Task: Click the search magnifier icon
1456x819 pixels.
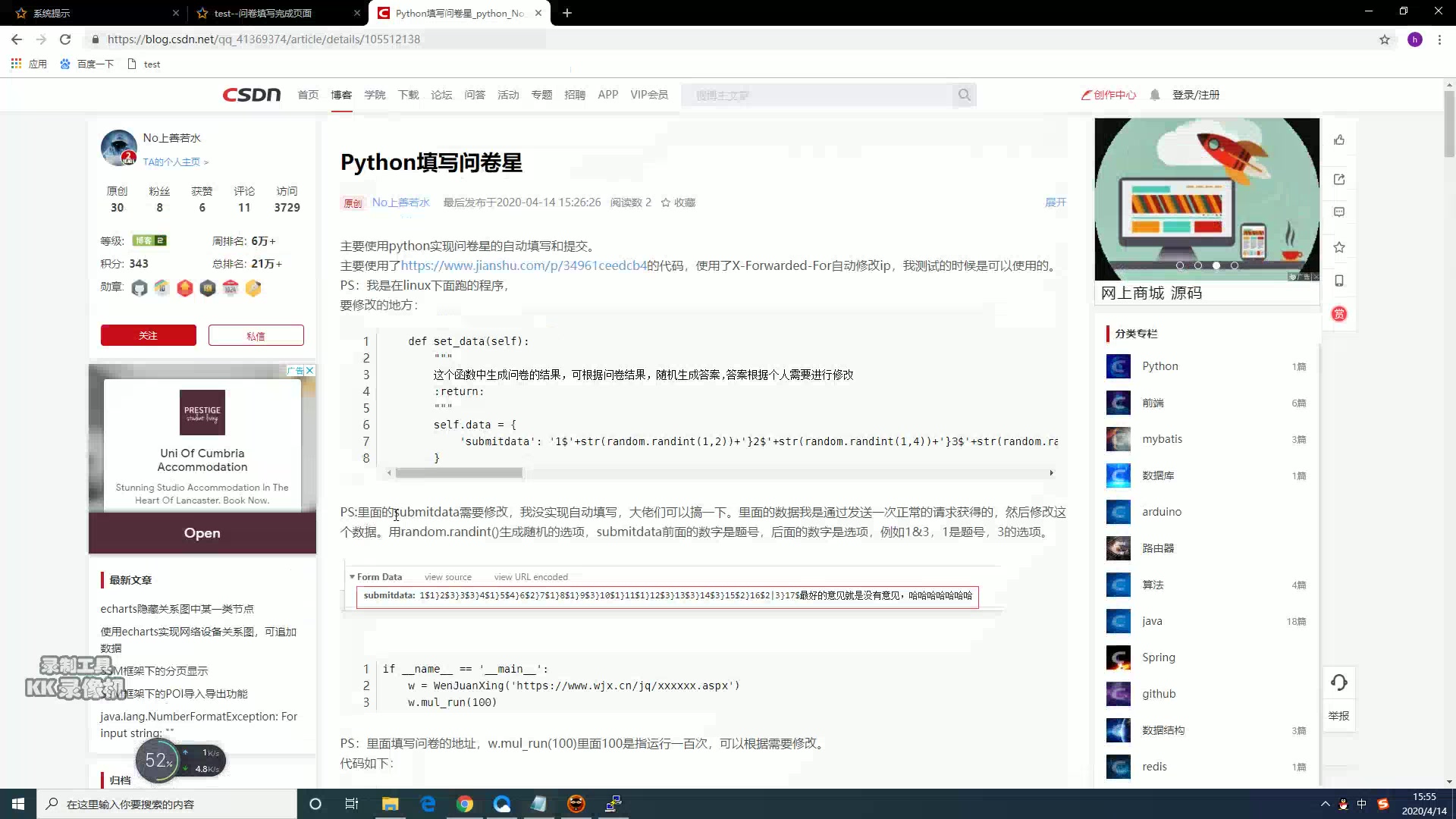Action: pyautogui.click(x=964, y=95)
